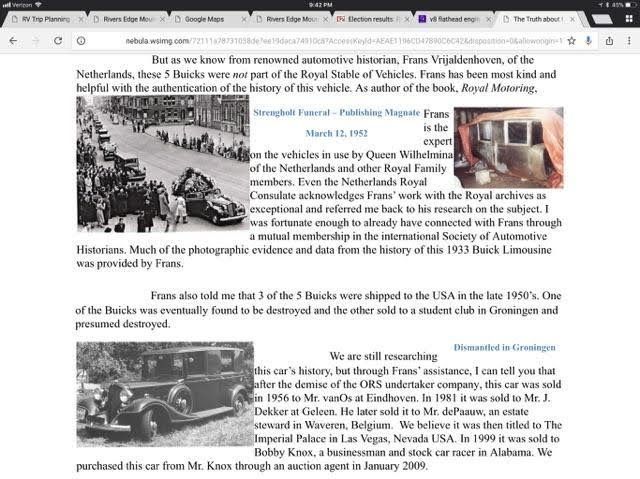Switch to the v8 flathead engine tab
The image size is (640, 479).
pos(454,19)
